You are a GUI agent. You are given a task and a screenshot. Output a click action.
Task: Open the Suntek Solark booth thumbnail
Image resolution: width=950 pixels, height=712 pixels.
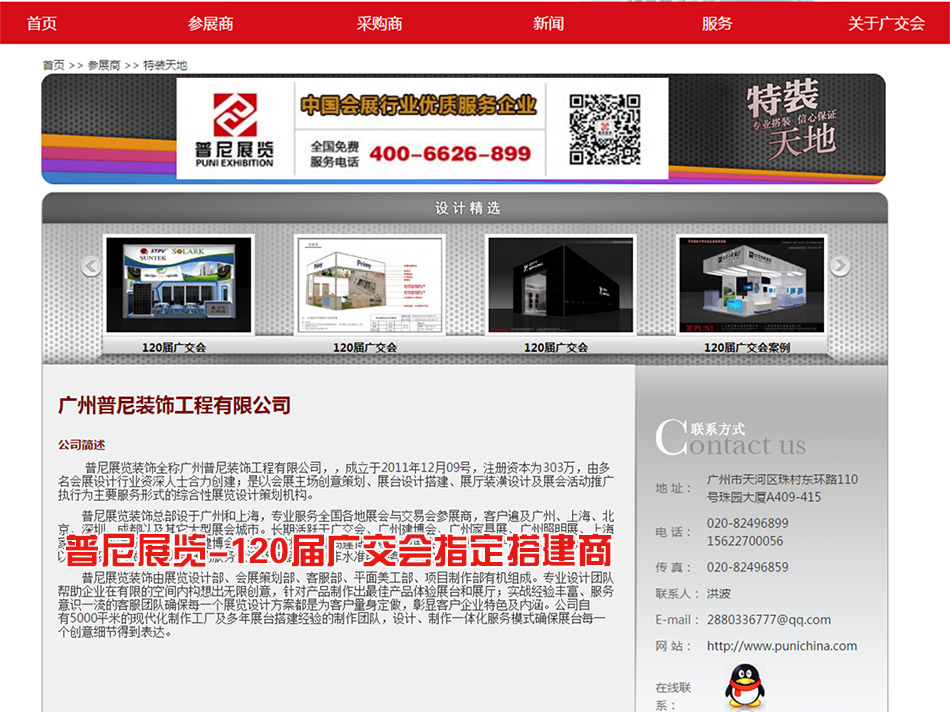pos(179,285)
